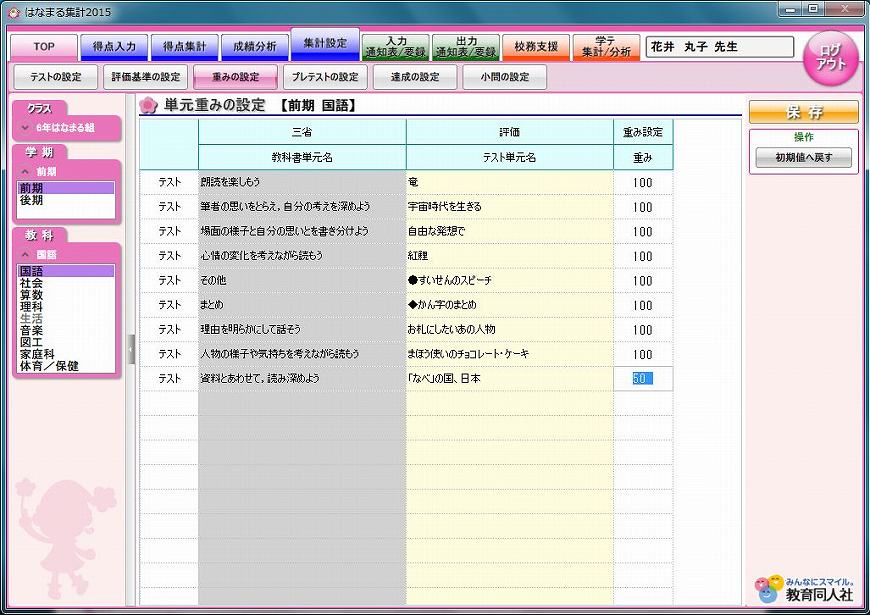
Task: Click the weight field for 紅鯉
Action: pos(643,256)
